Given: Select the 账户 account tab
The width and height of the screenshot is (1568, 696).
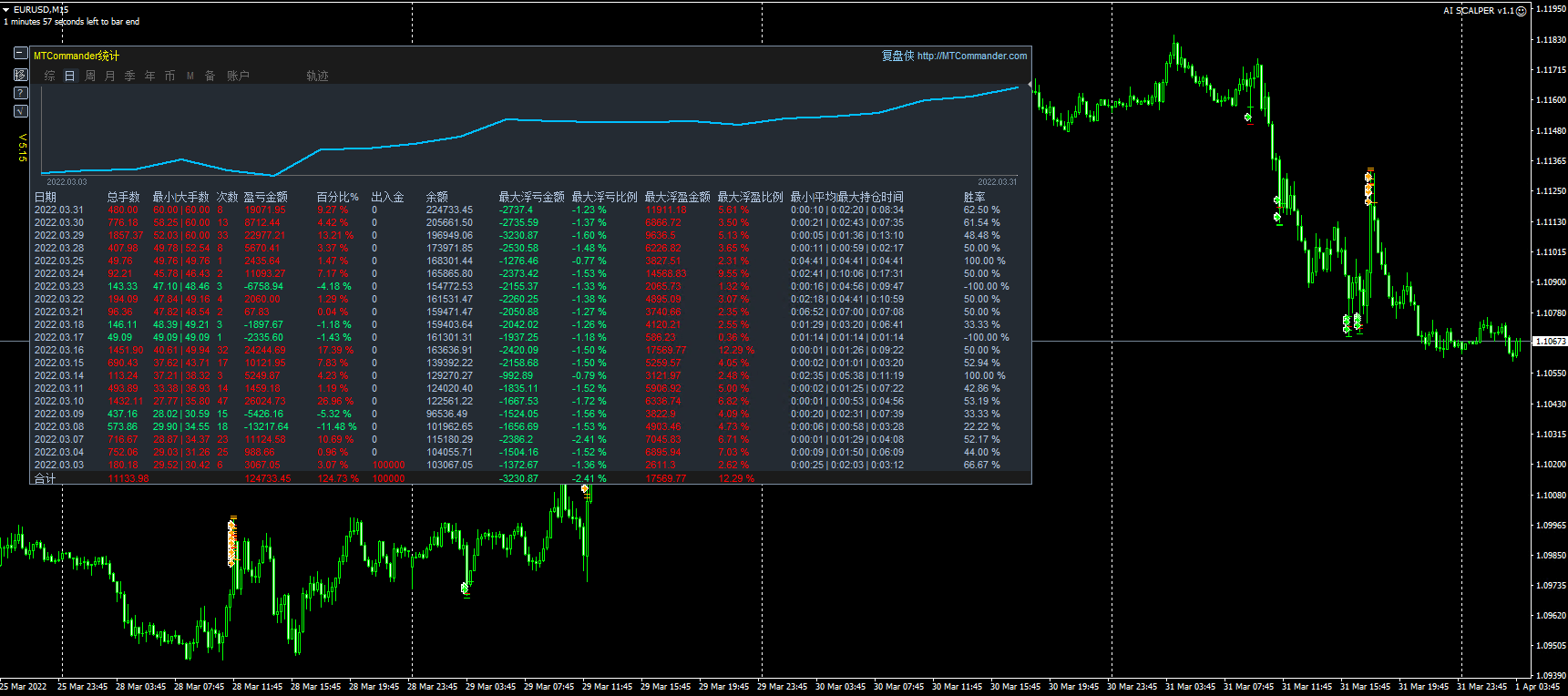Looking at the screenshot, I should 238,76.
